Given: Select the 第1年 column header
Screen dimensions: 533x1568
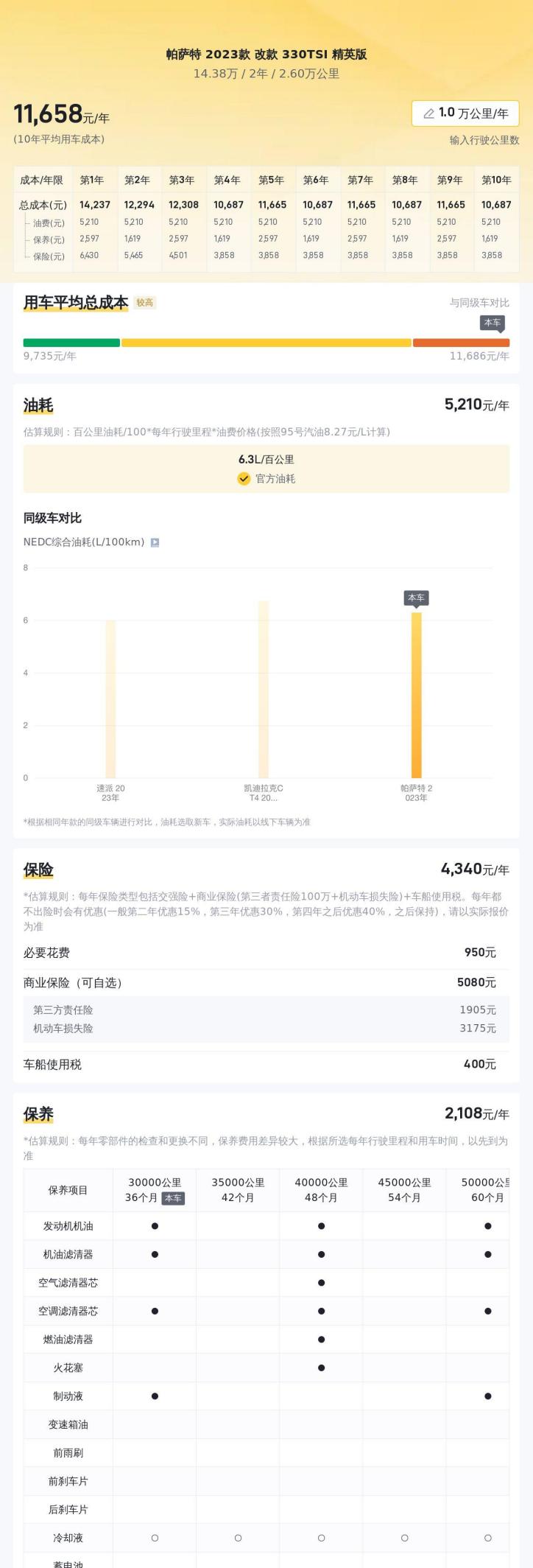Looking at the screenshot, I should (92, 180).
